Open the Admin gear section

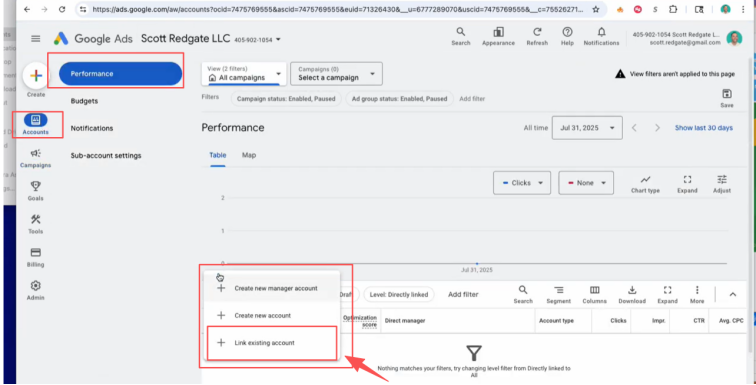coord(36,291)
